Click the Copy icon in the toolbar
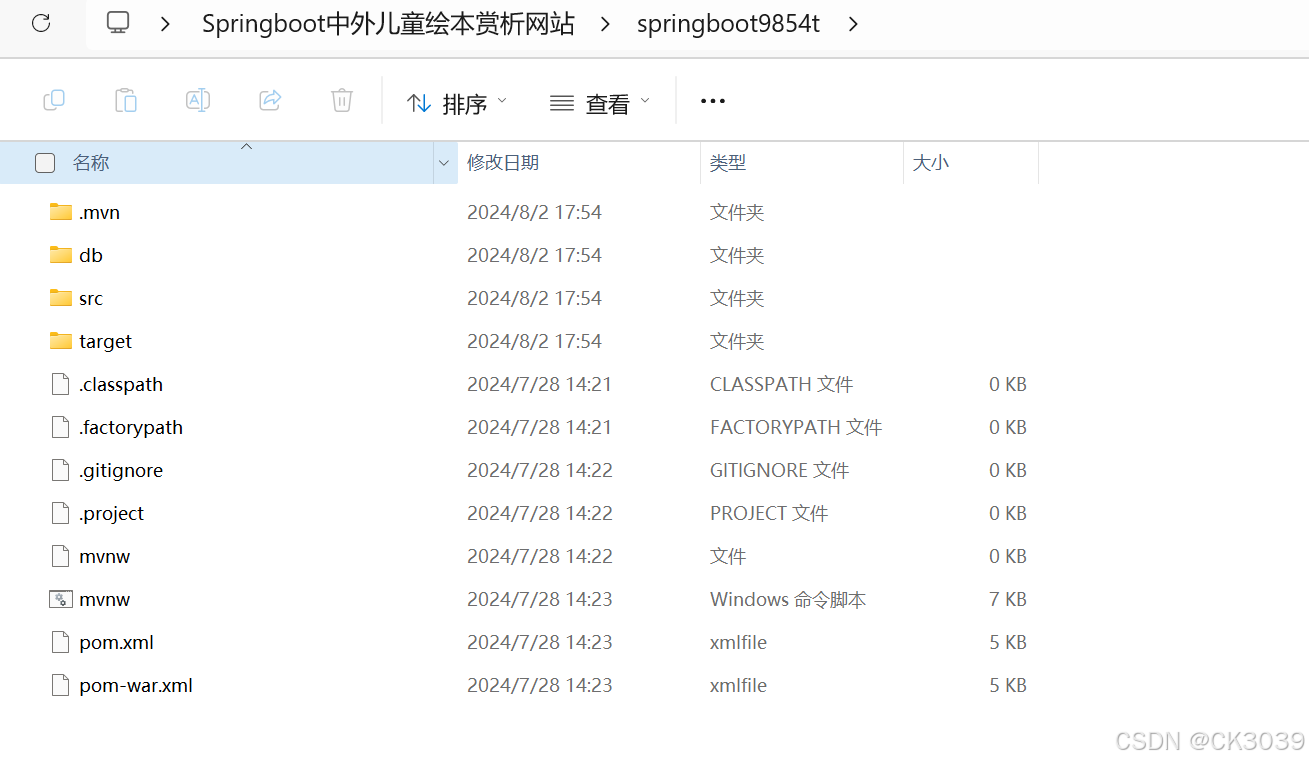 54,100
